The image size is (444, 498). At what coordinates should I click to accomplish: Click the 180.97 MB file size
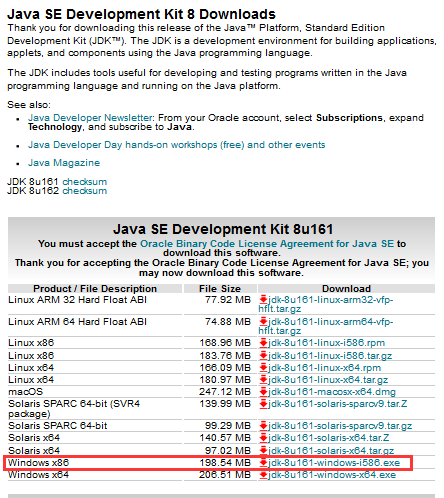click(x=225, y=380)
